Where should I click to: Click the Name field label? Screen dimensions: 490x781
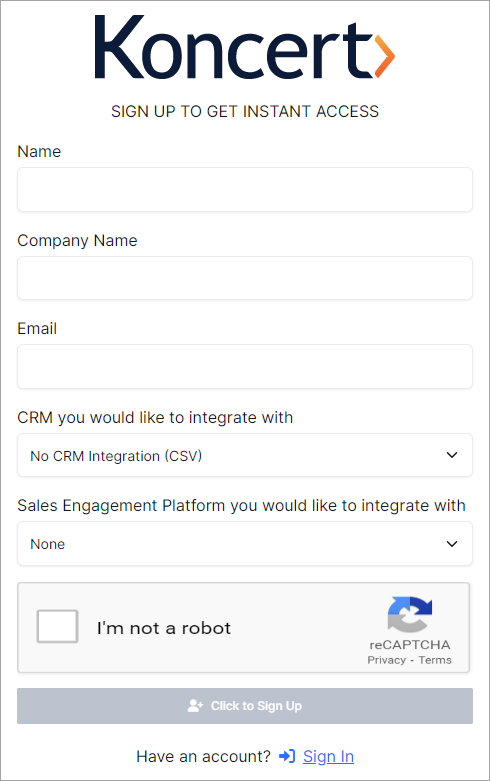(x=39, y=151)
